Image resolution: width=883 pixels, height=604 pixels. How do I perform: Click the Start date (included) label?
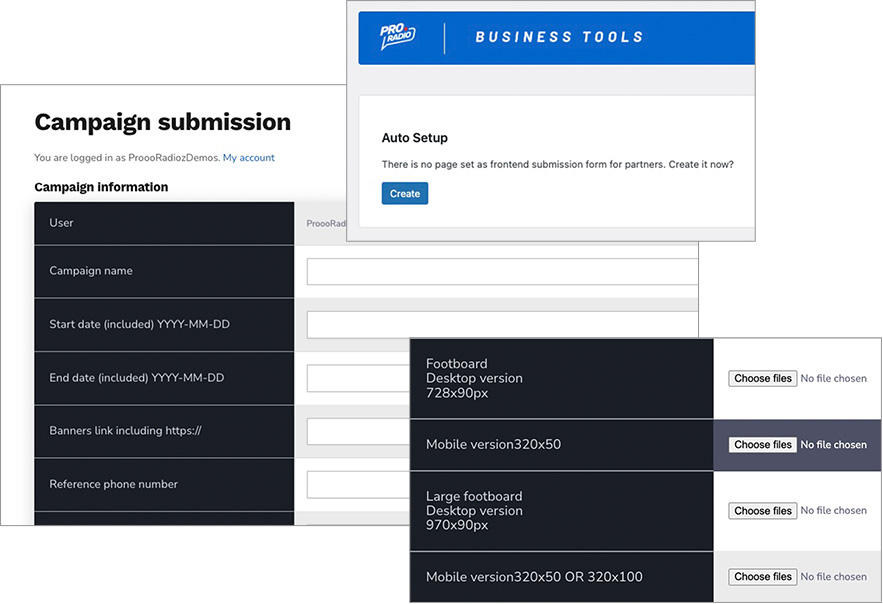coord(139,324)
